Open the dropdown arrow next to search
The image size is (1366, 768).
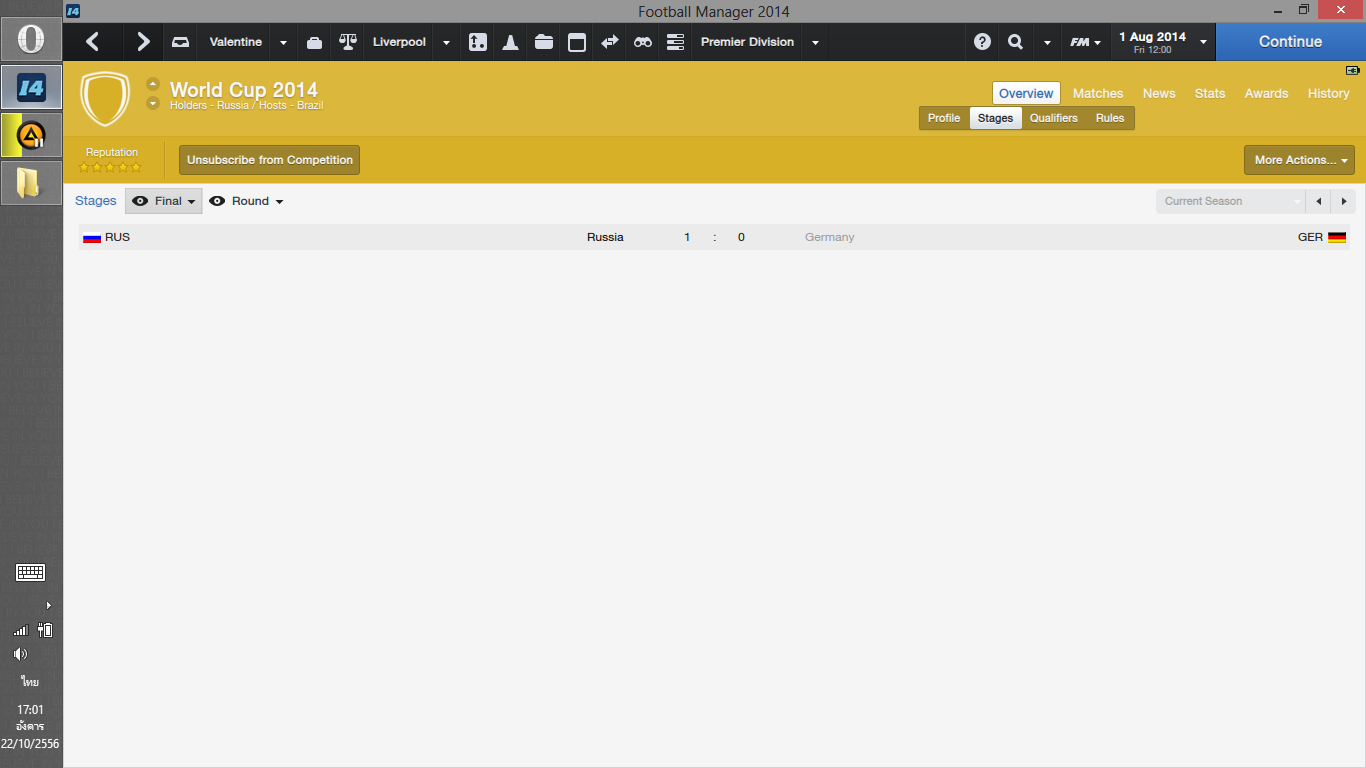pyautogui.click(x=1047, y=43)
